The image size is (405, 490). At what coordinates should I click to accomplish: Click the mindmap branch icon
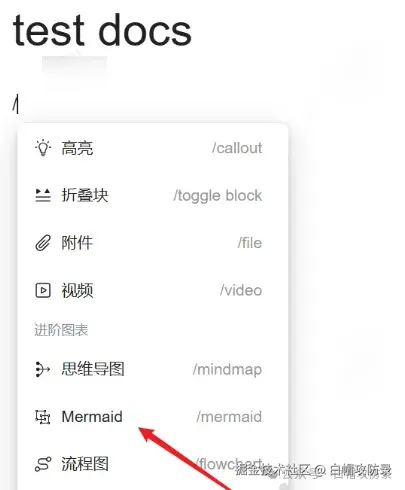[x=43, y=369]
